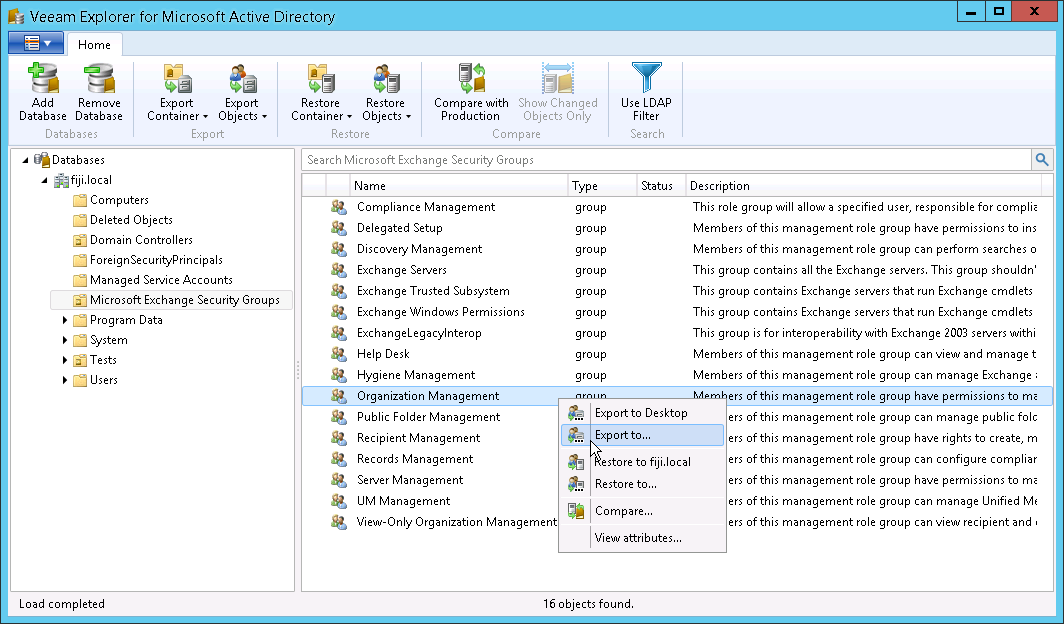Image resolution: width=1064 pixels, height=624 pixels.
Task: Select the View-Only Organization Management group
Action: pyautogui.click(x=456, y=522)
